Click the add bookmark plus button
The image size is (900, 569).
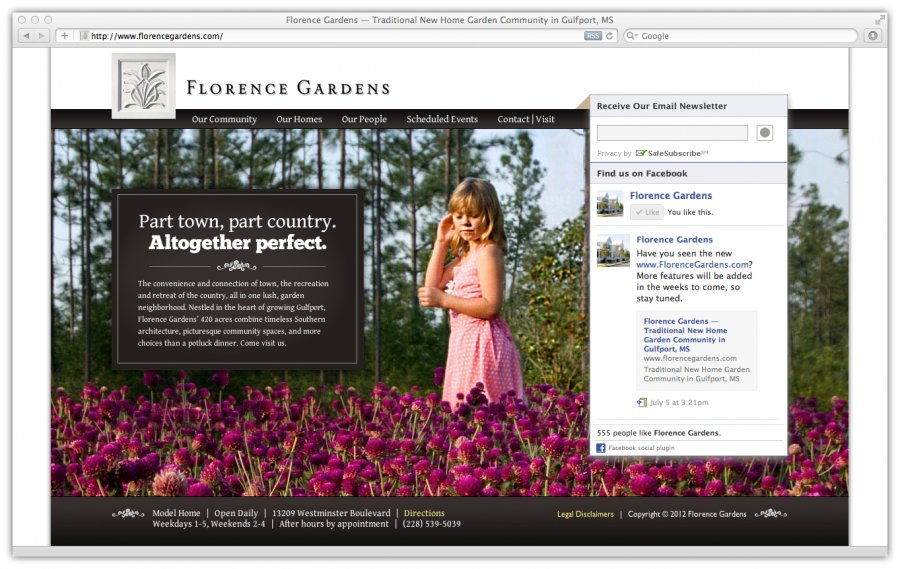click(64, 36)
